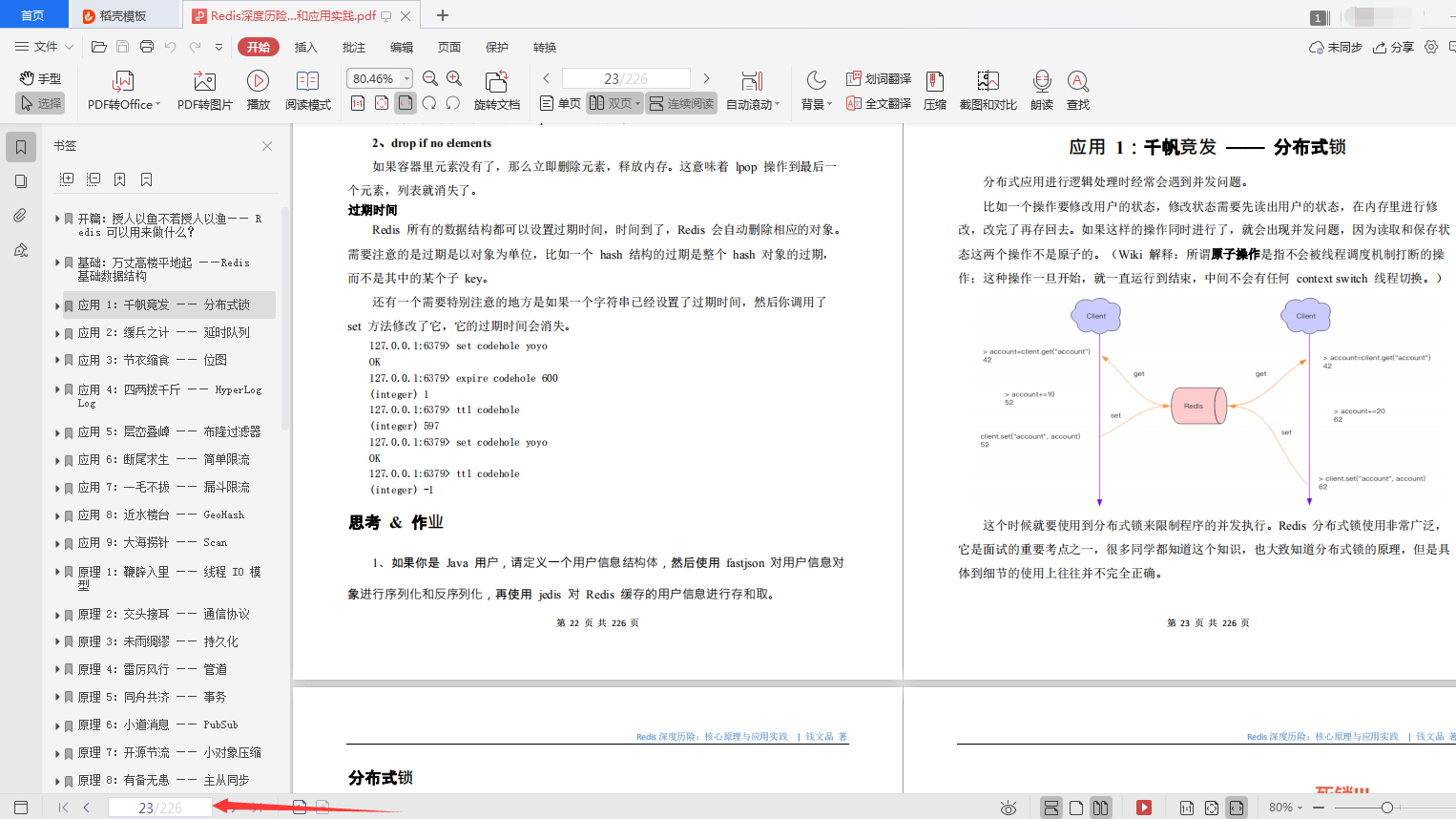Activate the Select tool (选择)

pos(40,103)
